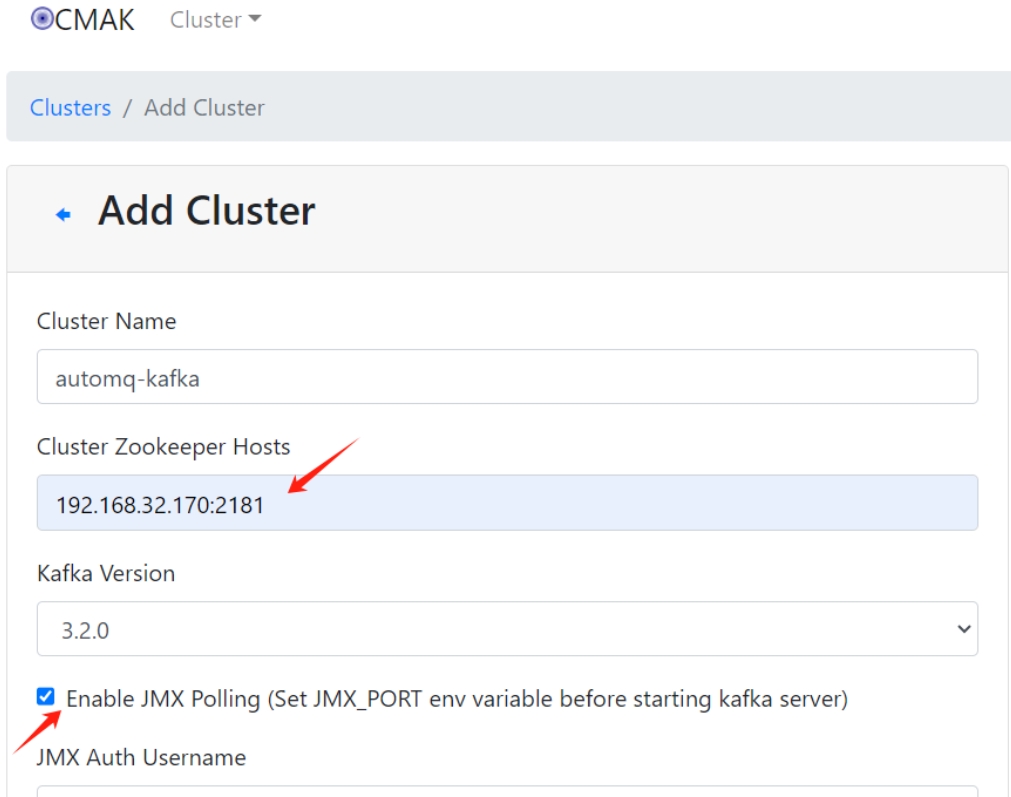
Task: Click the Add Cluster page heading
Action: coord(206,211)
